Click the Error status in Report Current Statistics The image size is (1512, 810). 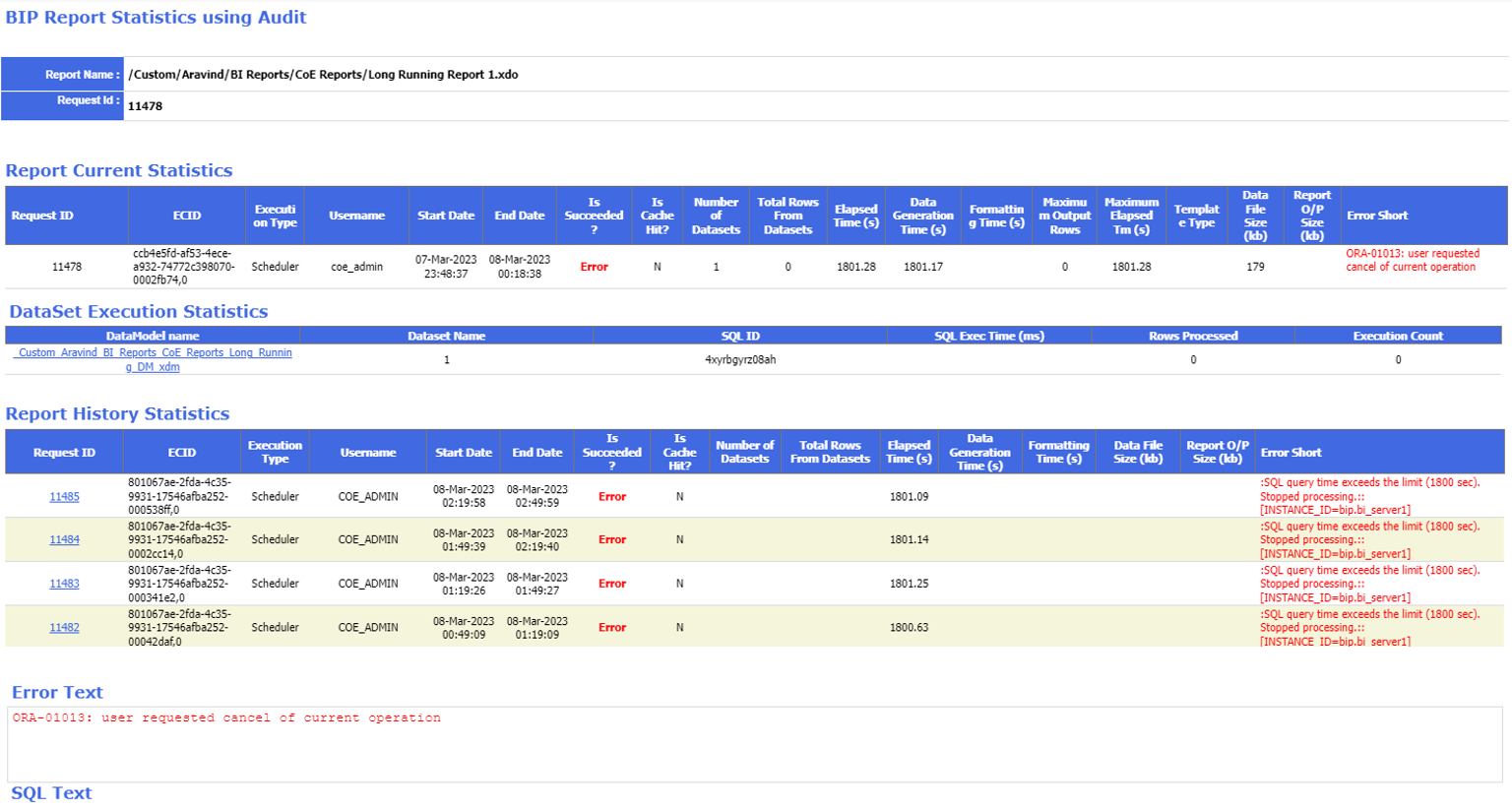594,267
